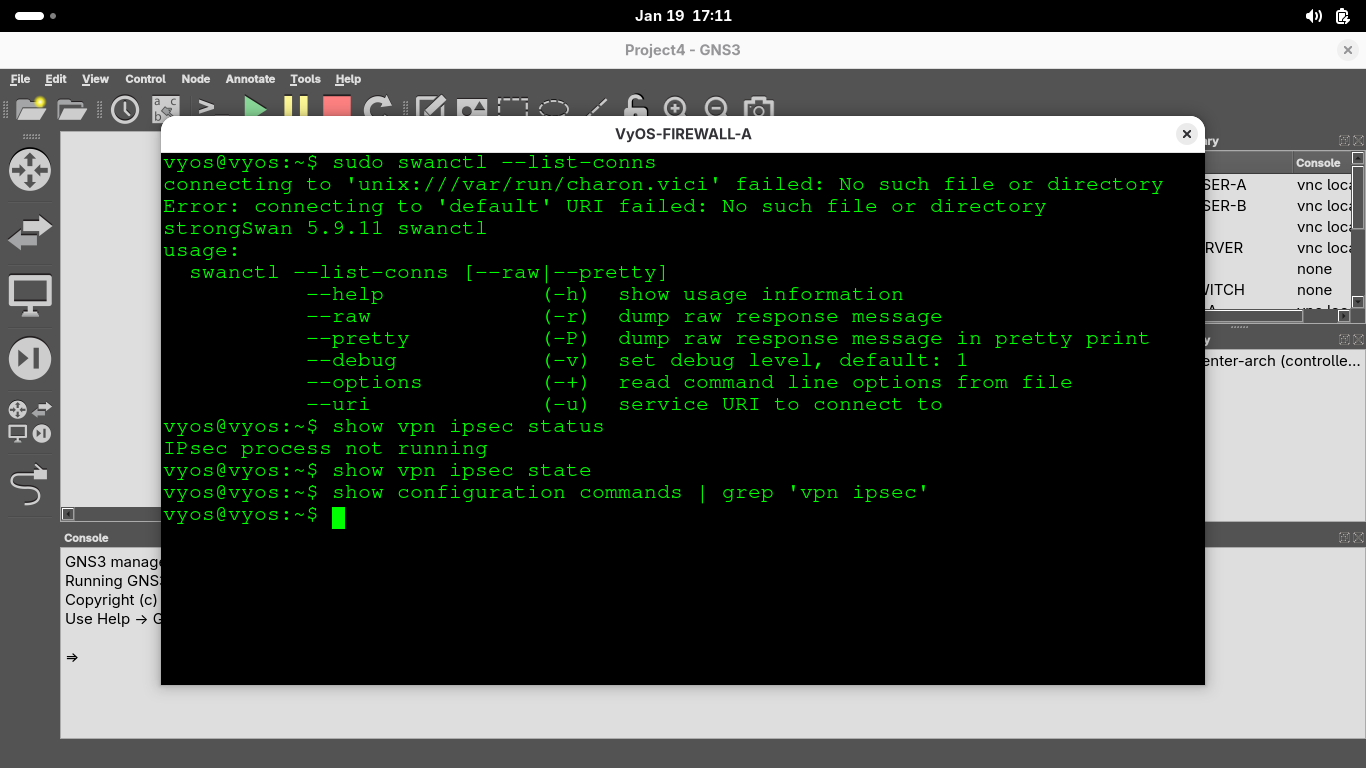Select the add a link cable tool
The image size is (1366, 768).
(x=29, y=486)
